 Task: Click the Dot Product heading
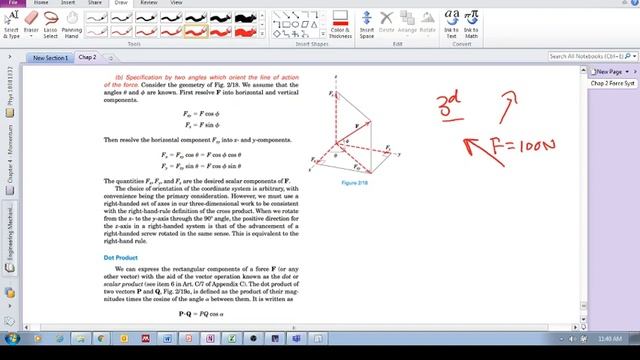pyautogui.click(x=120, y=258)
